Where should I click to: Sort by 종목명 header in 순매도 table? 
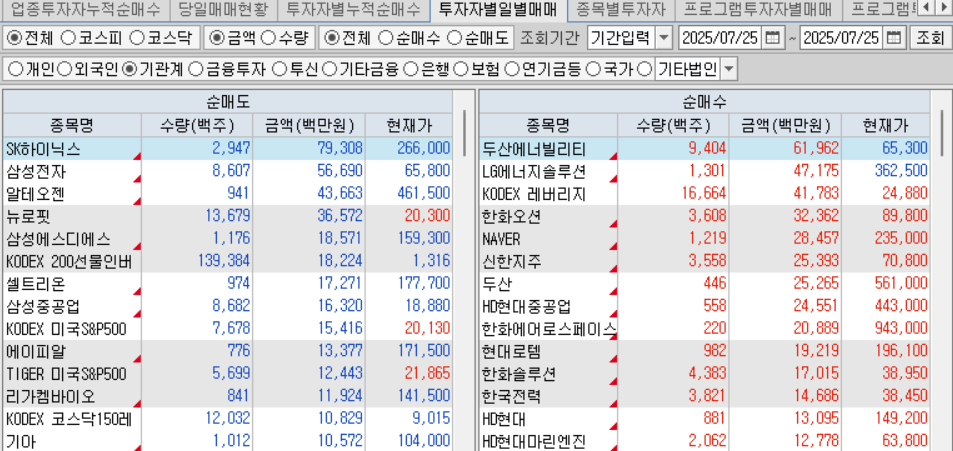72,125
